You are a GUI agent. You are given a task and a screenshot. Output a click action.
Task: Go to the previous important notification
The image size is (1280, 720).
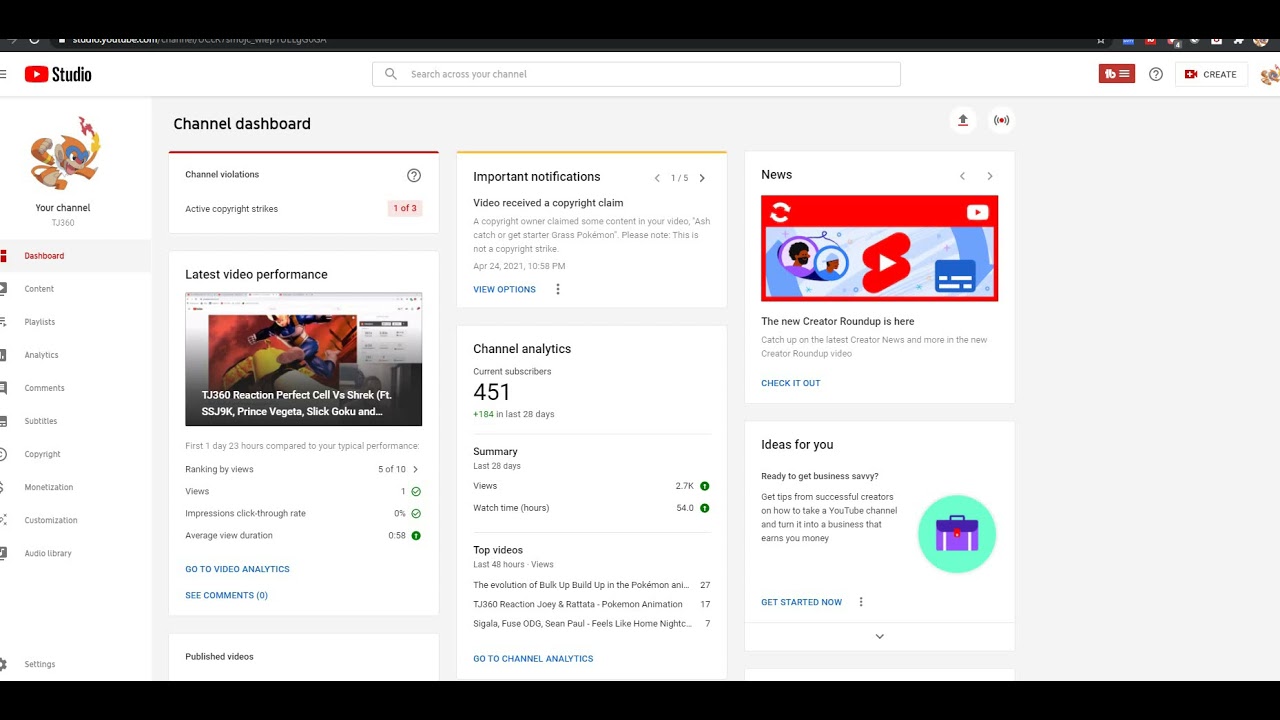coord(657,178)
